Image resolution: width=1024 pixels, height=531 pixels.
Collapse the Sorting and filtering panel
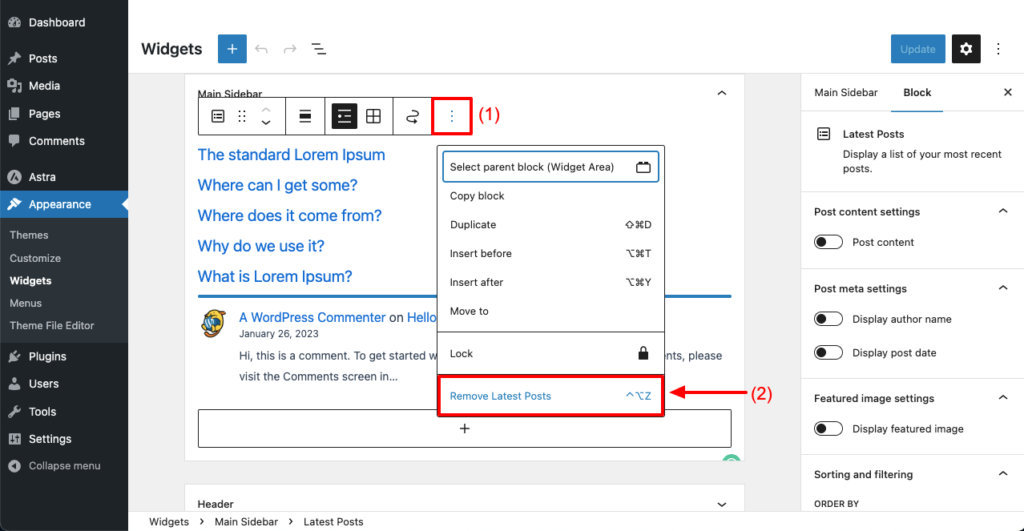point(1003,475)
